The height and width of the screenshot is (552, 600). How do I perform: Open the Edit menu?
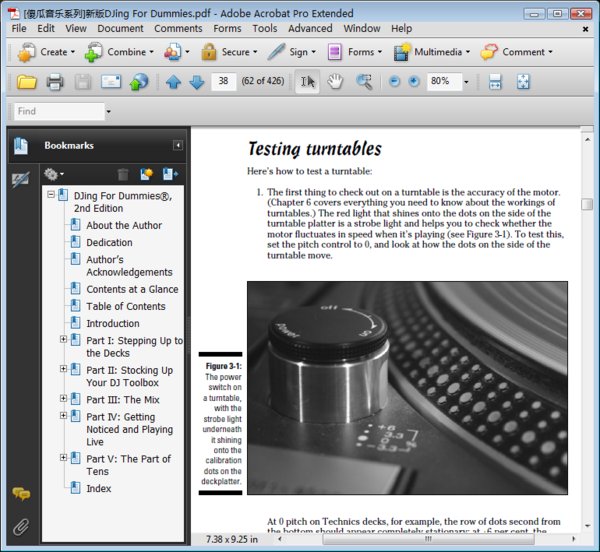(46, 29)
